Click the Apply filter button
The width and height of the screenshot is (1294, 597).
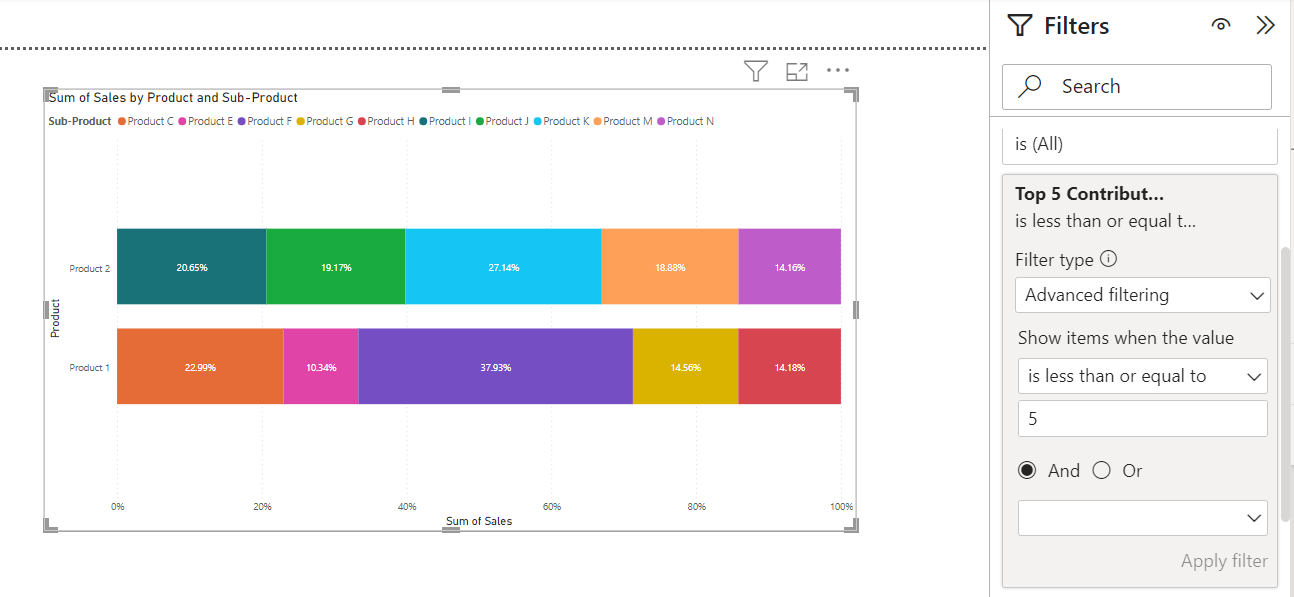click(1224, 561)
